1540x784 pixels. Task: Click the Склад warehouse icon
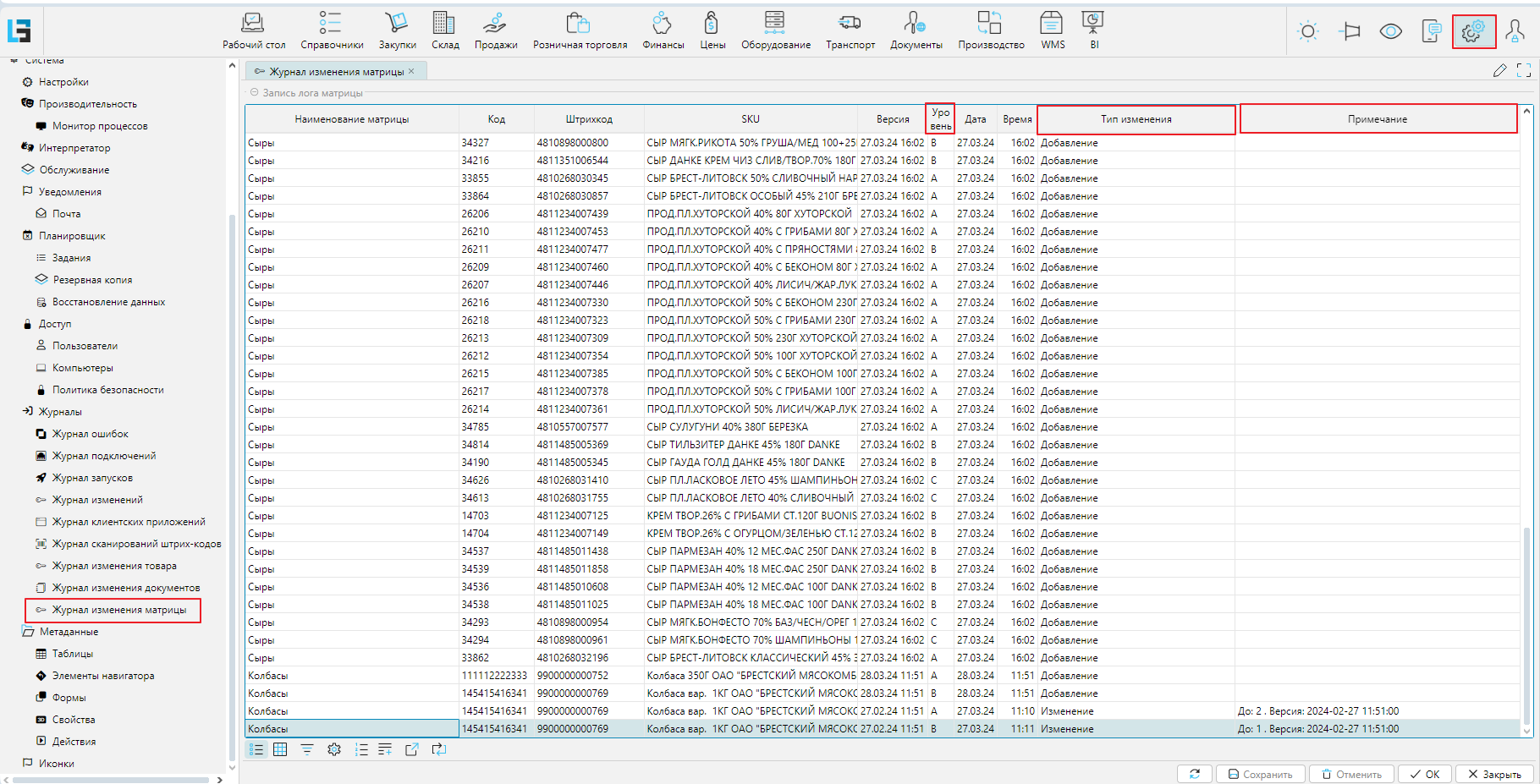[444, 30]
